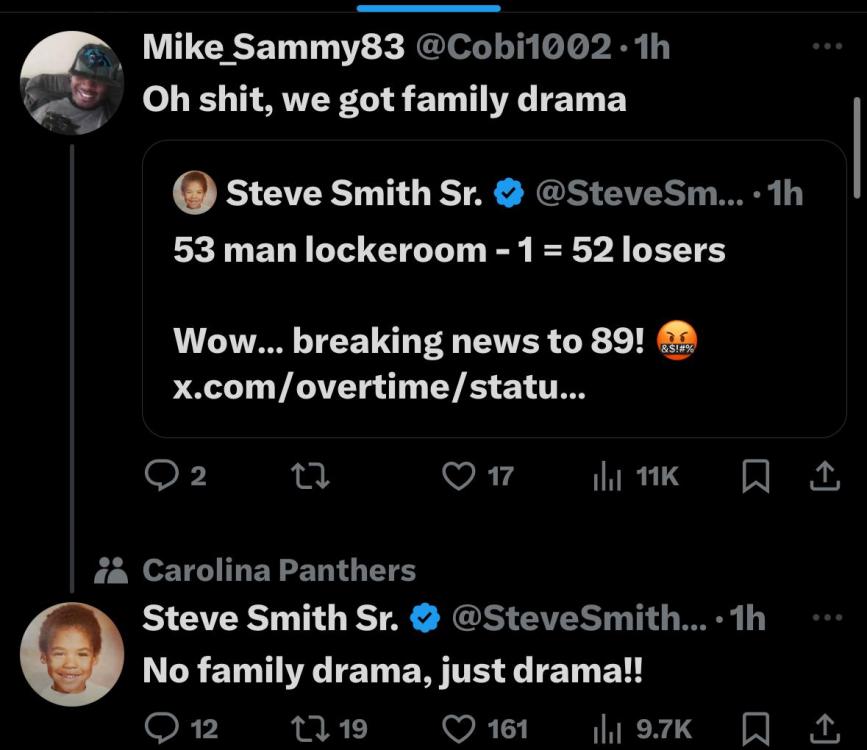
Task: Bookmark Steve Smith Sr.'s reply
Action: pyautogui.click(x=754, y=728)
